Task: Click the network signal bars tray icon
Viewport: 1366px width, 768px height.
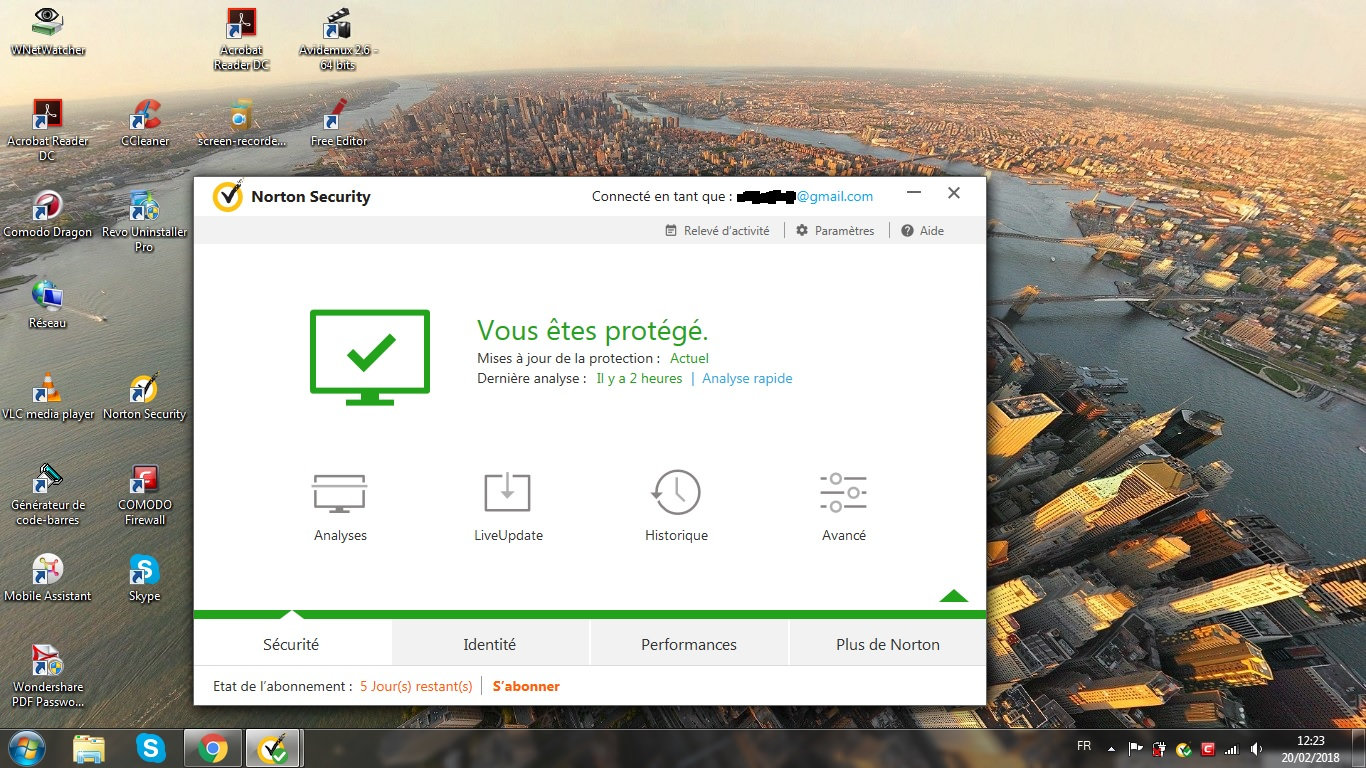Action: pos(1232,748)
